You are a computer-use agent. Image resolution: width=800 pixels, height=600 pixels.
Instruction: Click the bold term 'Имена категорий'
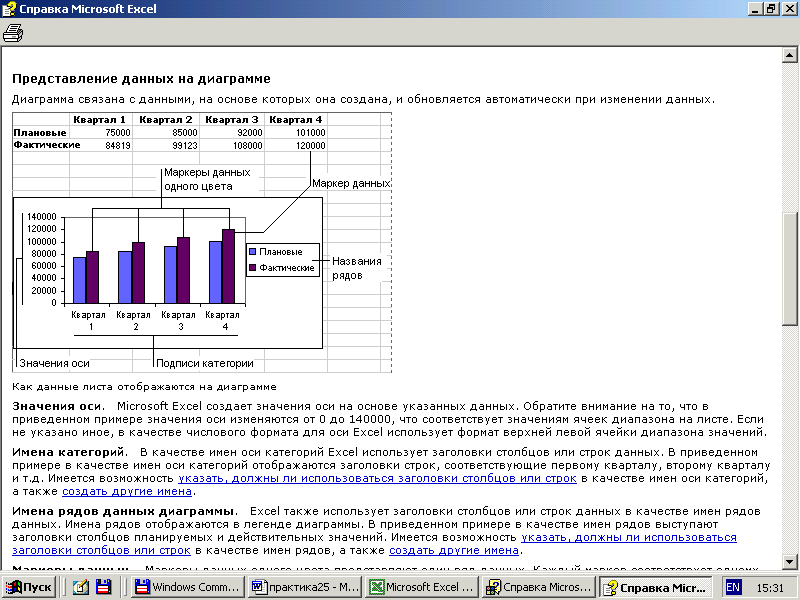(x=68, y=452)
